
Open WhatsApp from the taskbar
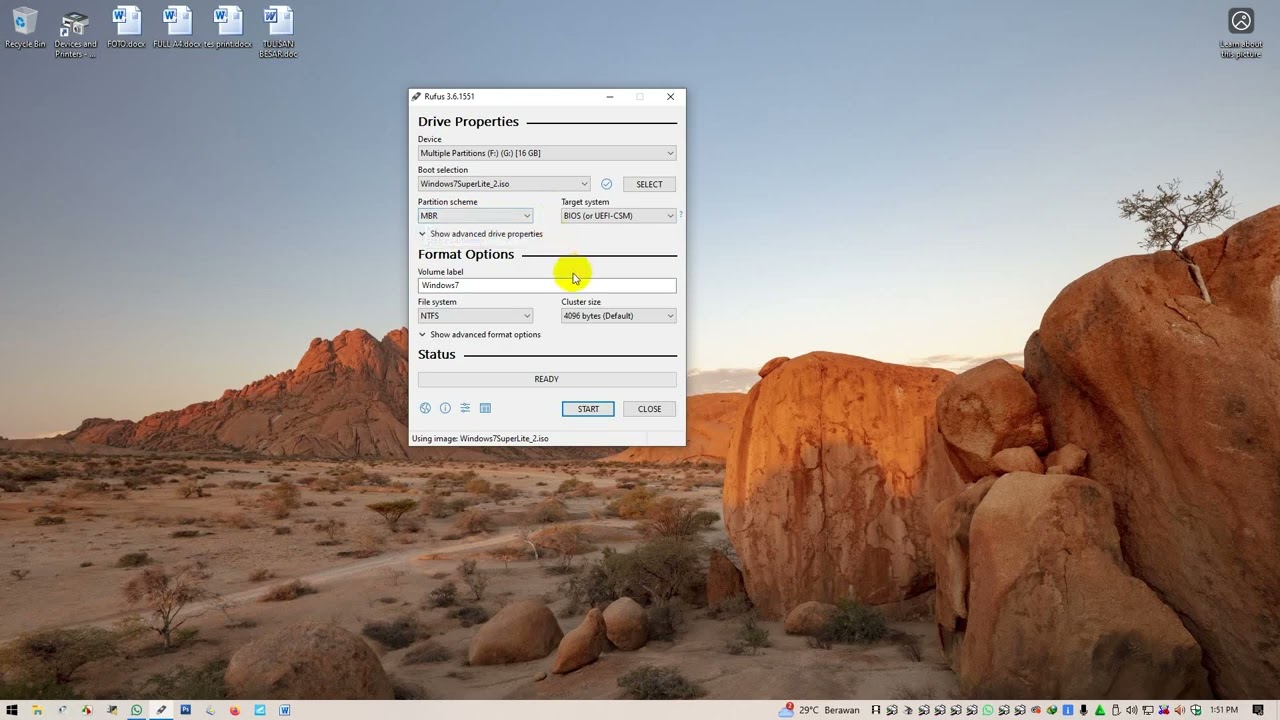pyautogui.click(x=136, y=710)
